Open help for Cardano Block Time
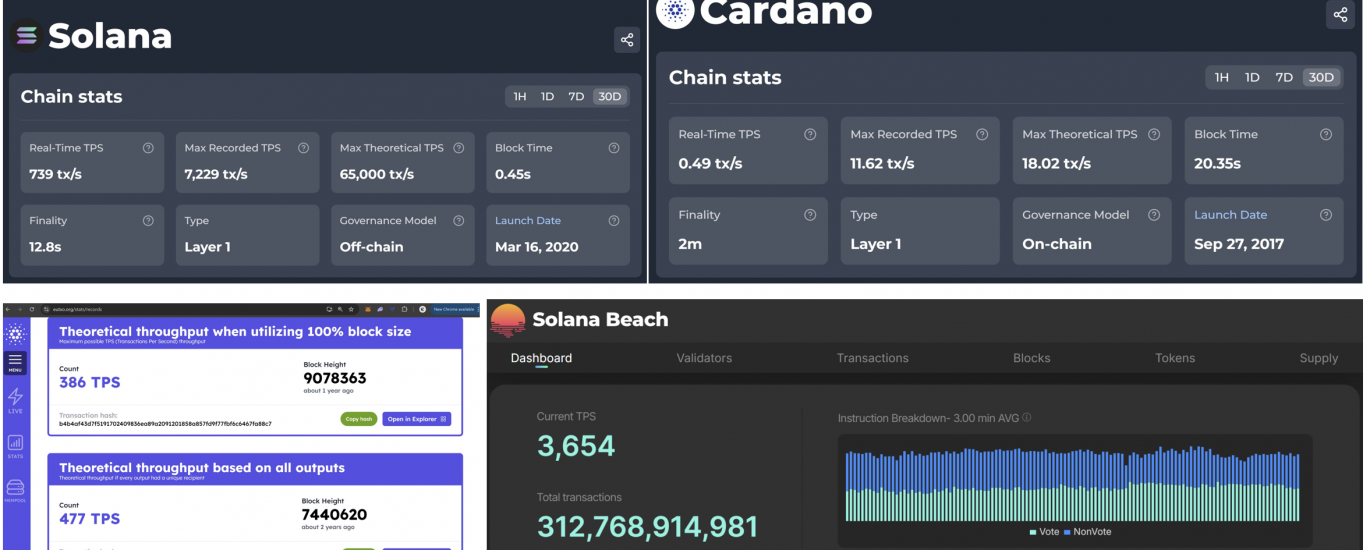 (1326, 134)
